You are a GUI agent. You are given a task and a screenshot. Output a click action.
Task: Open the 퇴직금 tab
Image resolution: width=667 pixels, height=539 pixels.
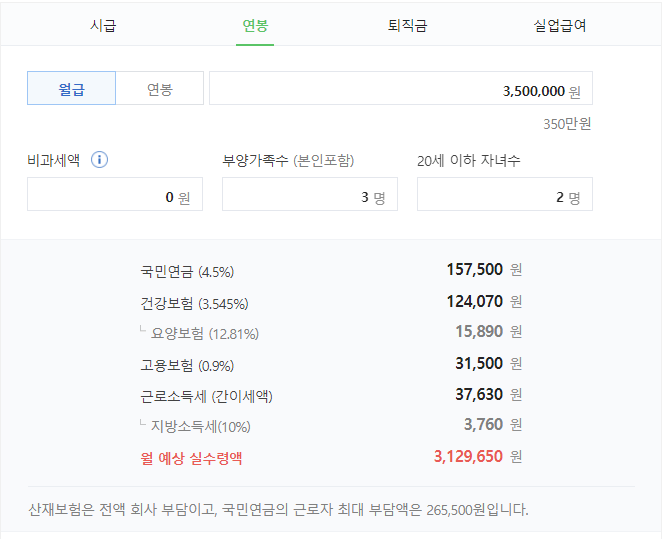[x=407, y=26]
